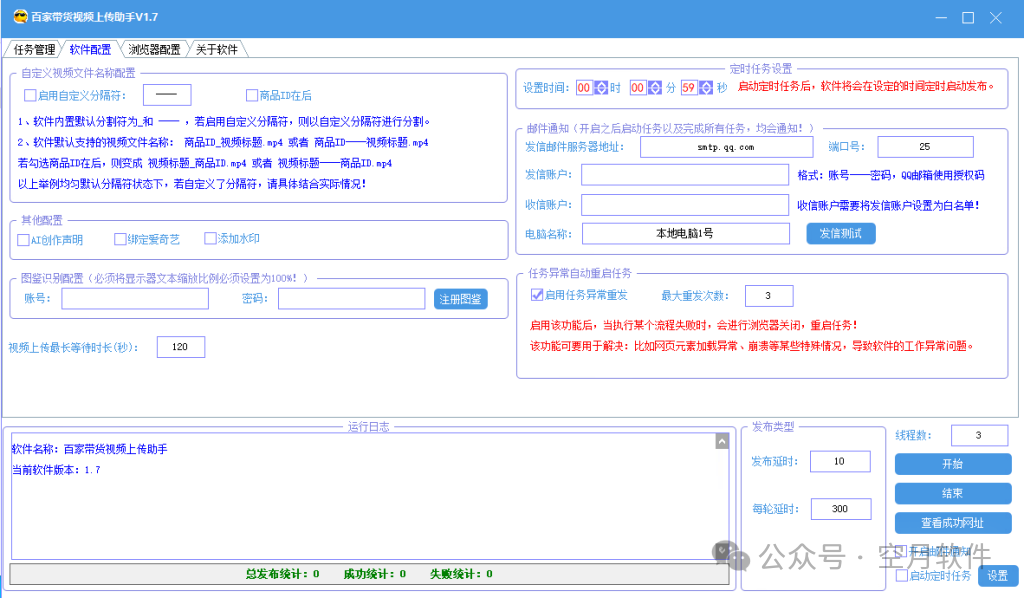
Task: Toggle the 开启邮件通知 checkbox
Action: tap(902, 552)
